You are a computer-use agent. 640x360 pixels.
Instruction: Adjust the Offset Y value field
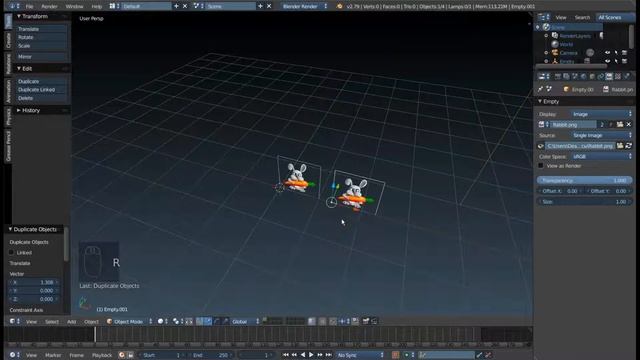(x=609, y=191)
